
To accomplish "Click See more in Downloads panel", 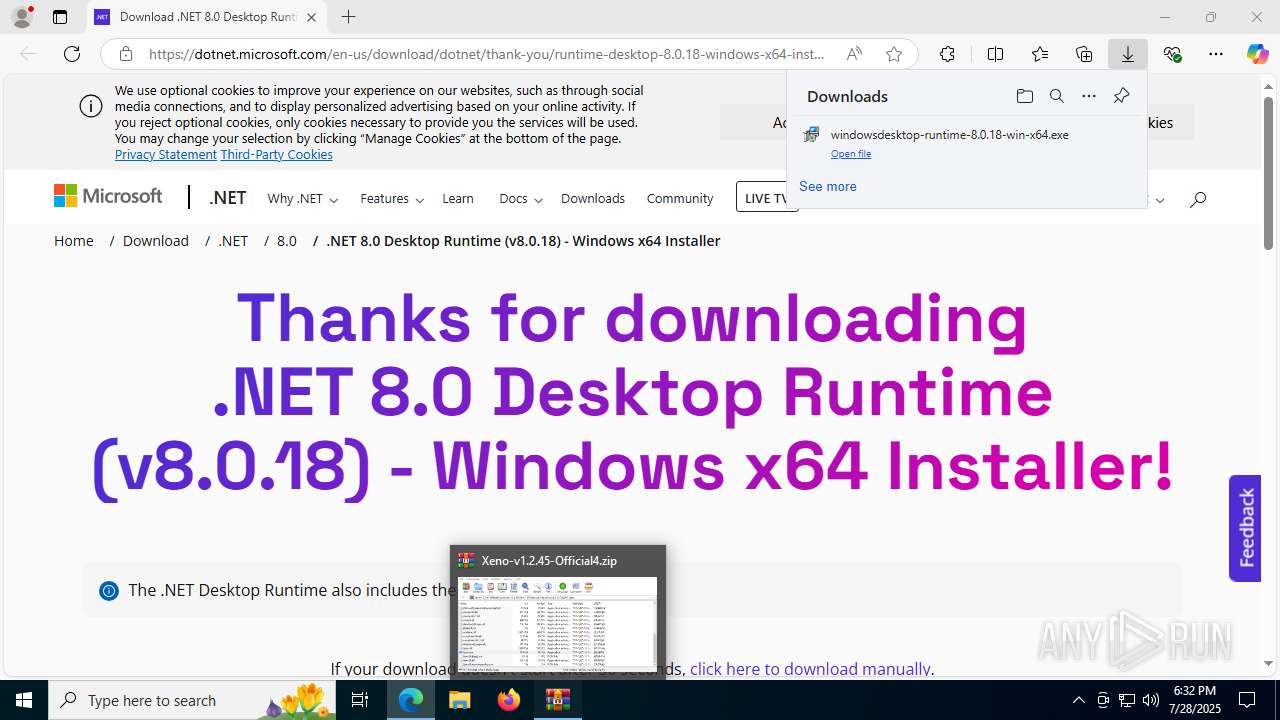I will pyautogui.click(x=828, y=186).
